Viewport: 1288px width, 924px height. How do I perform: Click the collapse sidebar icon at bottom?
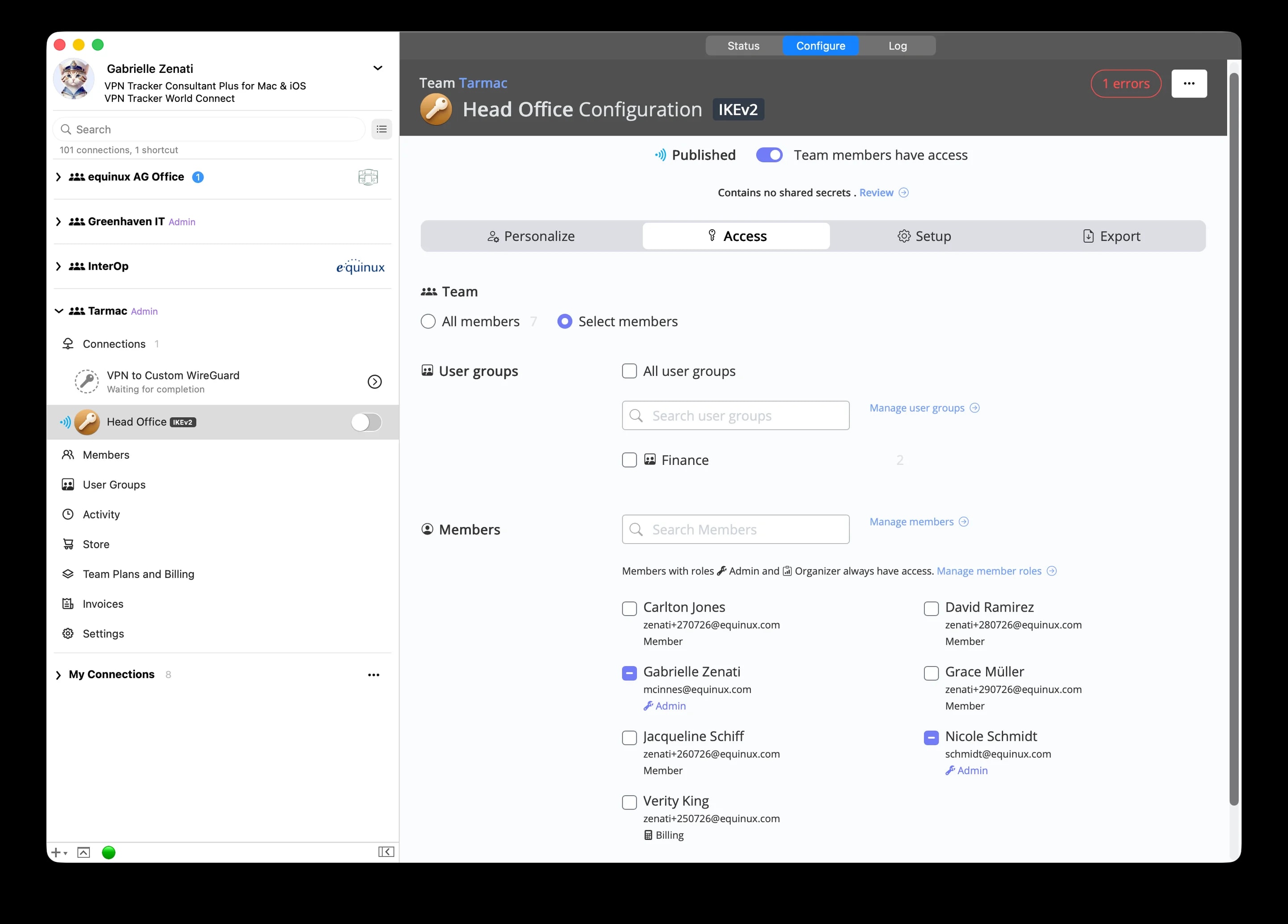pyautogui.click(x=386, y=852)
